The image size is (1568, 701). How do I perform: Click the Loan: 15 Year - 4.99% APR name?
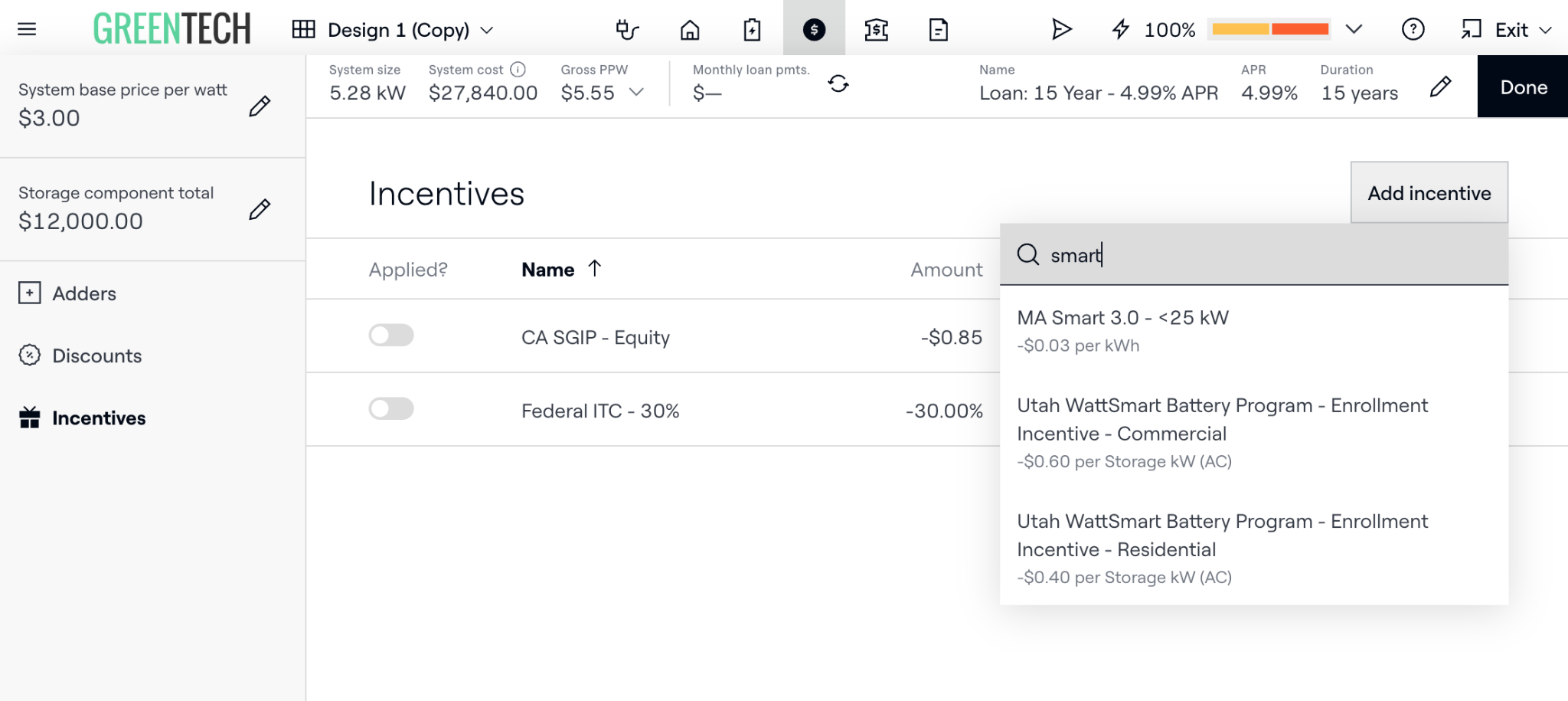click(1099, 93)
